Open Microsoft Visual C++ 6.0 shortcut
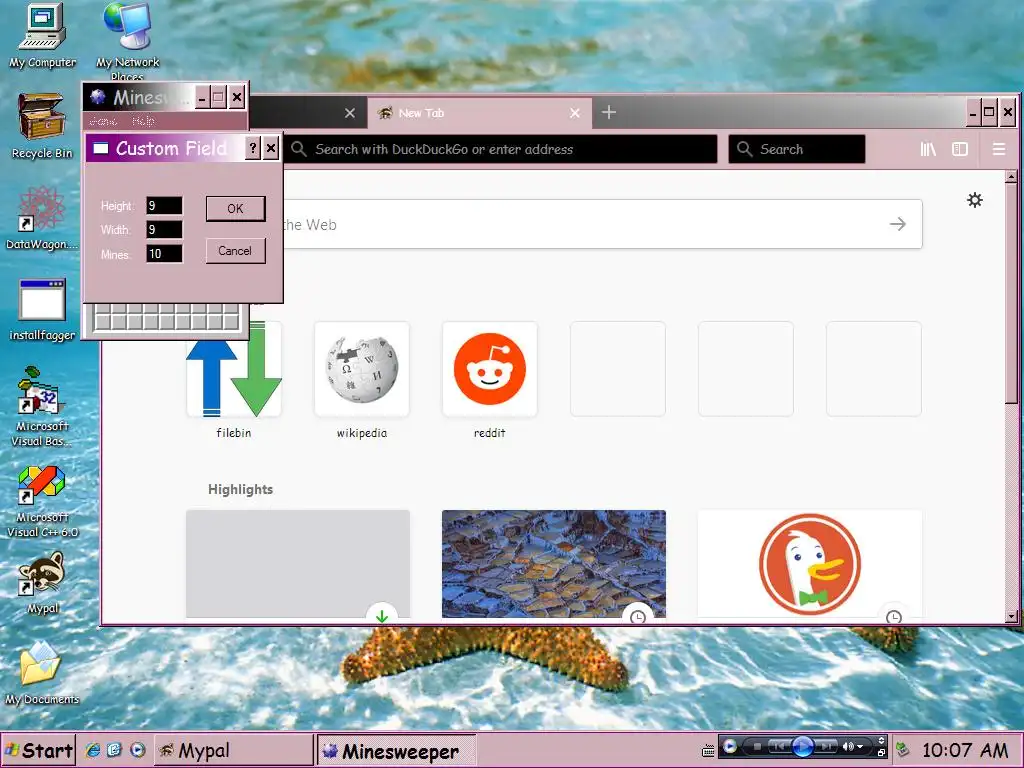Screen dimensions: 1024x768 pyautogui.click(x=42, y=502)
